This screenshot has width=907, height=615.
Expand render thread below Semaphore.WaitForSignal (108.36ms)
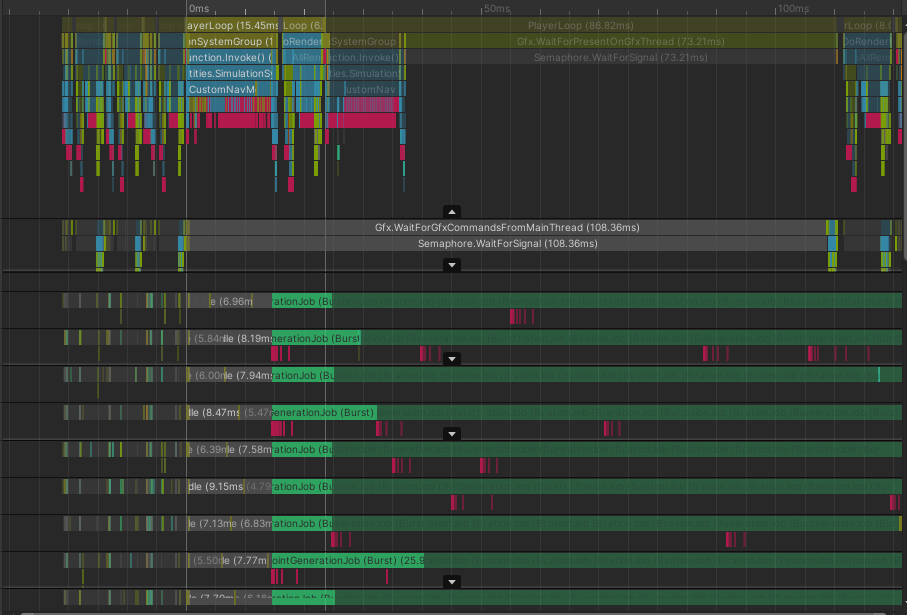click(x=452, y=265)
